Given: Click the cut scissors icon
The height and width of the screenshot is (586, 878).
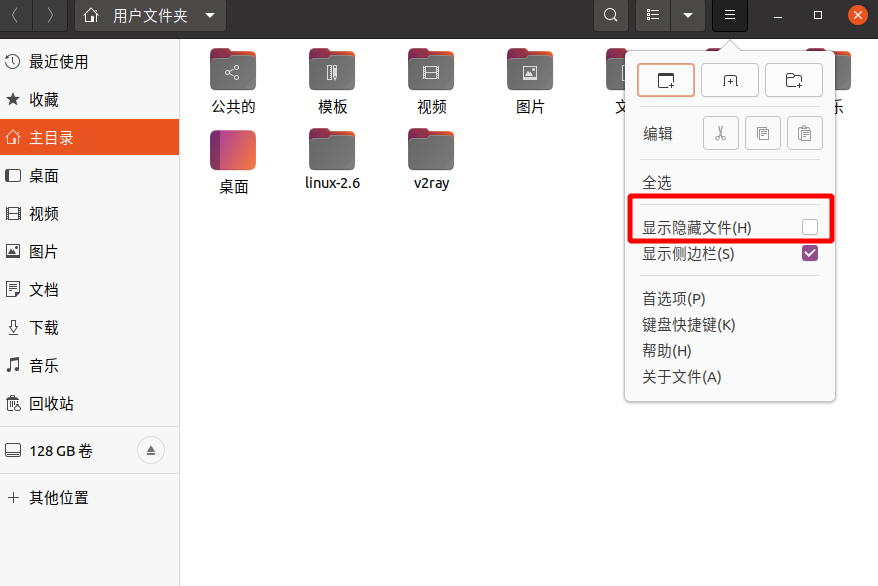Looking at the screenshot, I should [x=721, y=133].
